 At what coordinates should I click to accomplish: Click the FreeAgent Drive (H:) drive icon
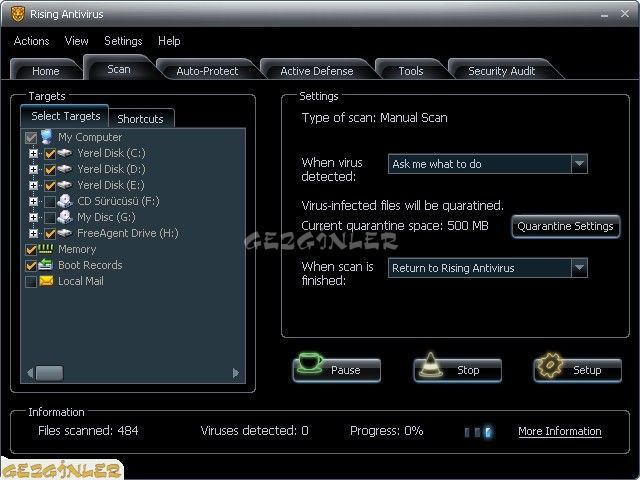(64, 233)
